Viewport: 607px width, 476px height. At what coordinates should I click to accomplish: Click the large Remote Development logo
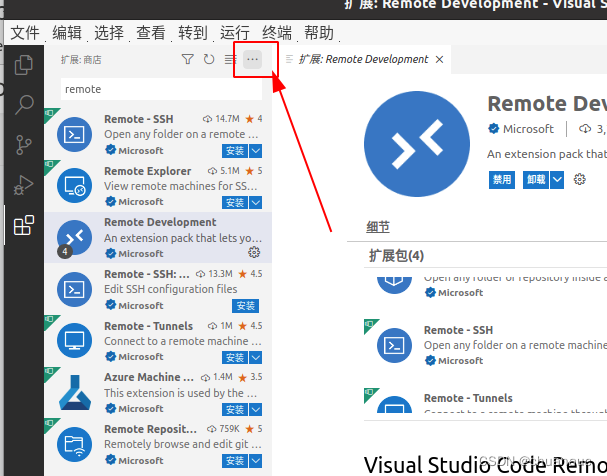coord(417,144)
